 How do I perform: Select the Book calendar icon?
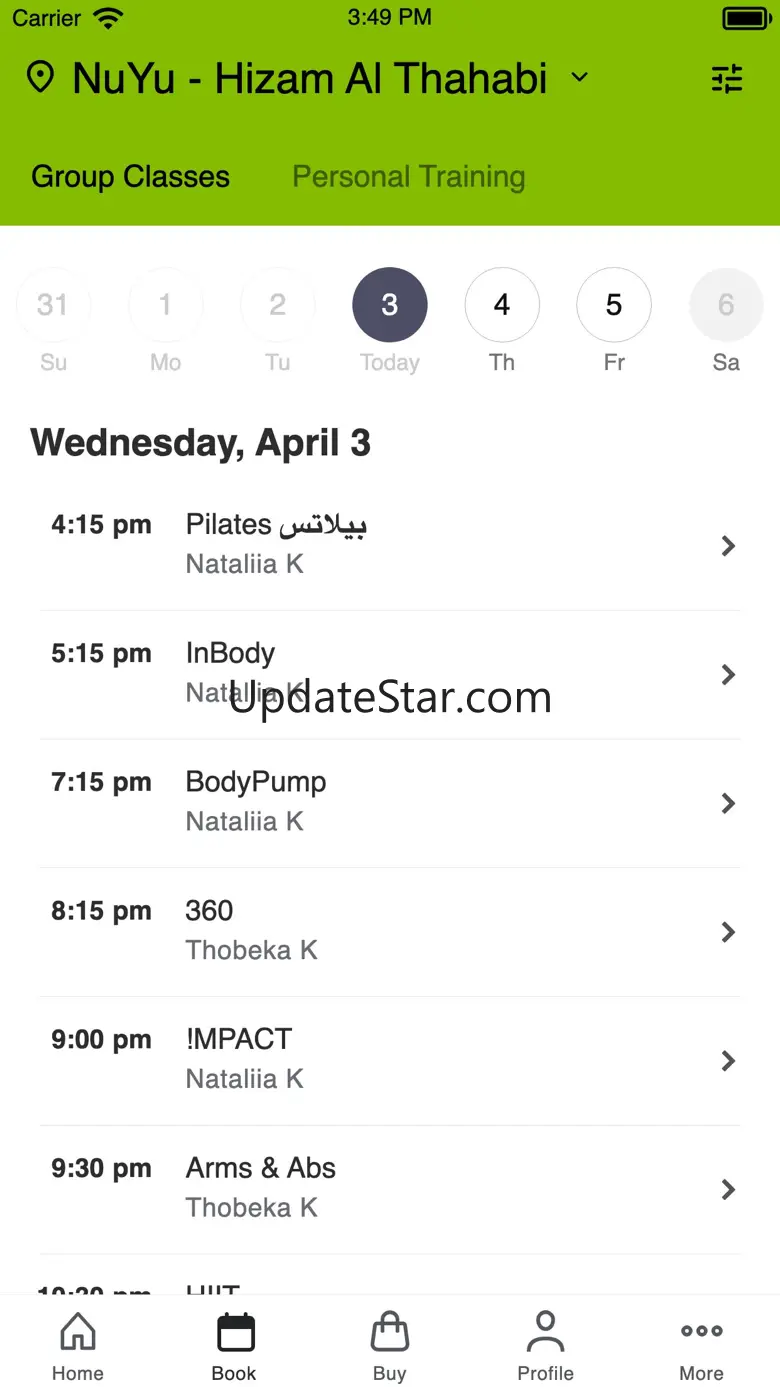pos(234,1332)
